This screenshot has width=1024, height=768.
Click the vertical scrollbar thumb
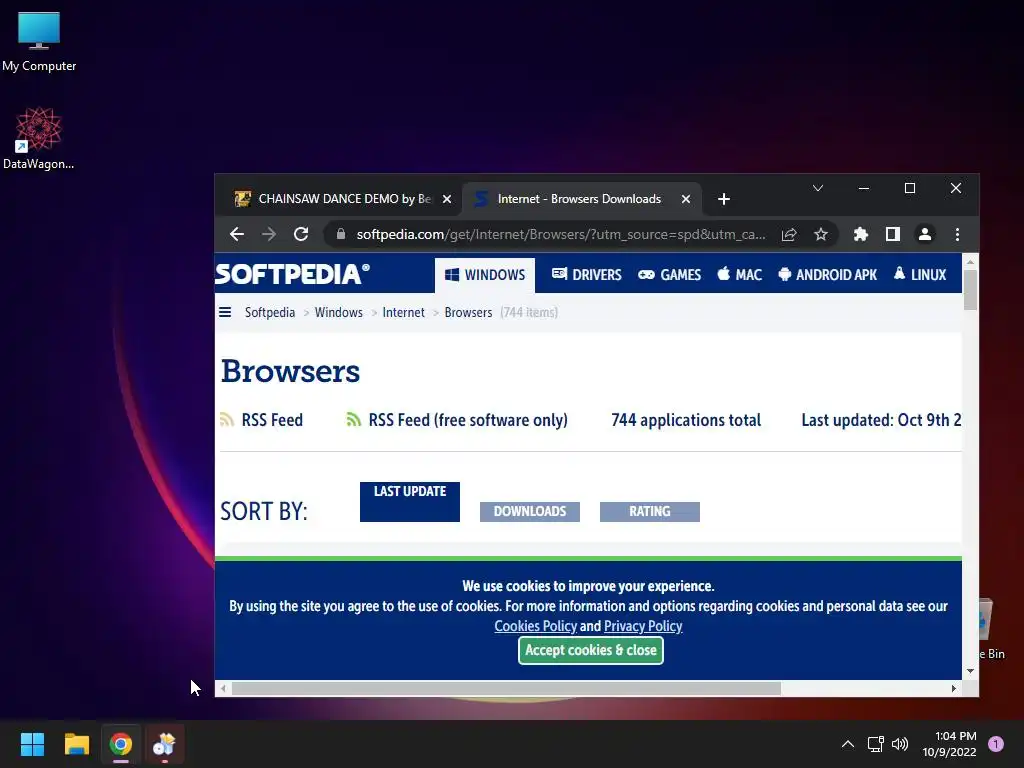[970, 290]
